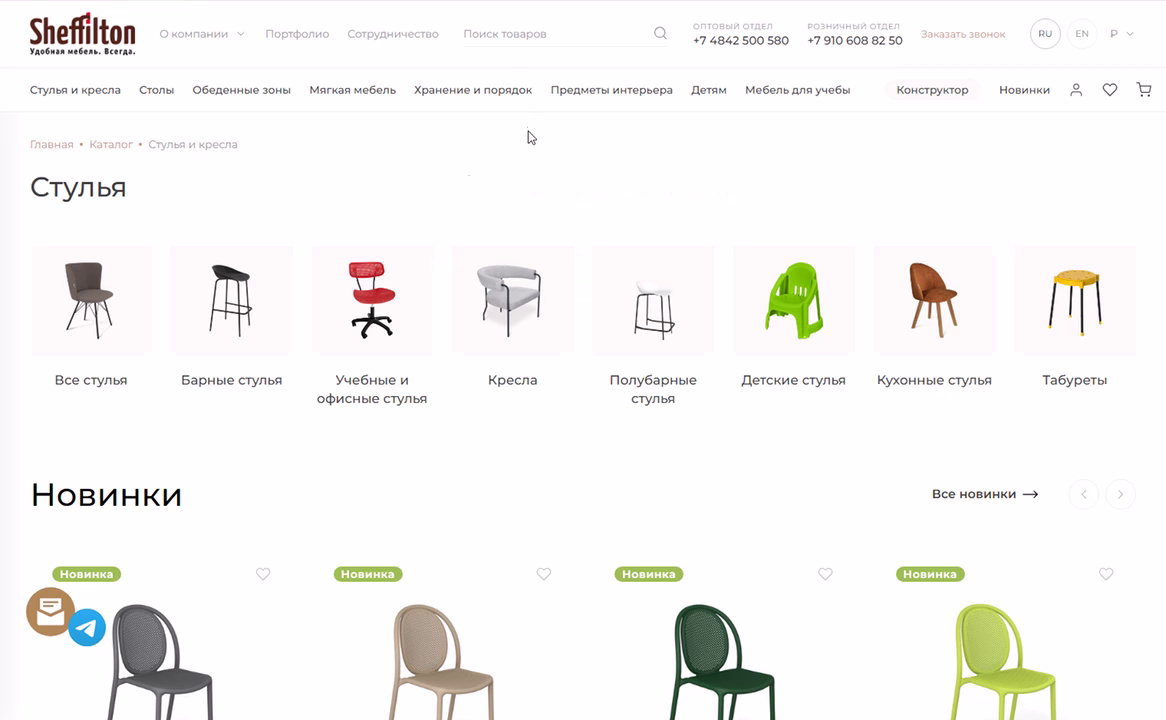Go to the next Новинки slide arrow
The width and height of the screenshot is (1166, 720).
1120,494
